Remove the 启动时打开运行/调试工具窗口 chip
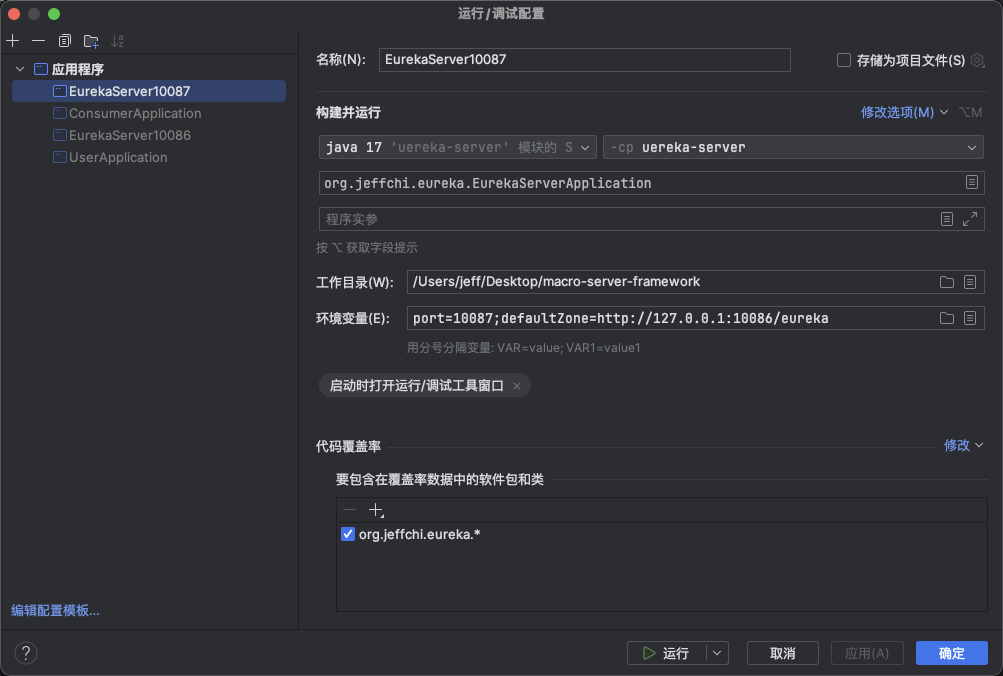Image resolution: width=1003 pixels, height=676 pixels. 517,386
